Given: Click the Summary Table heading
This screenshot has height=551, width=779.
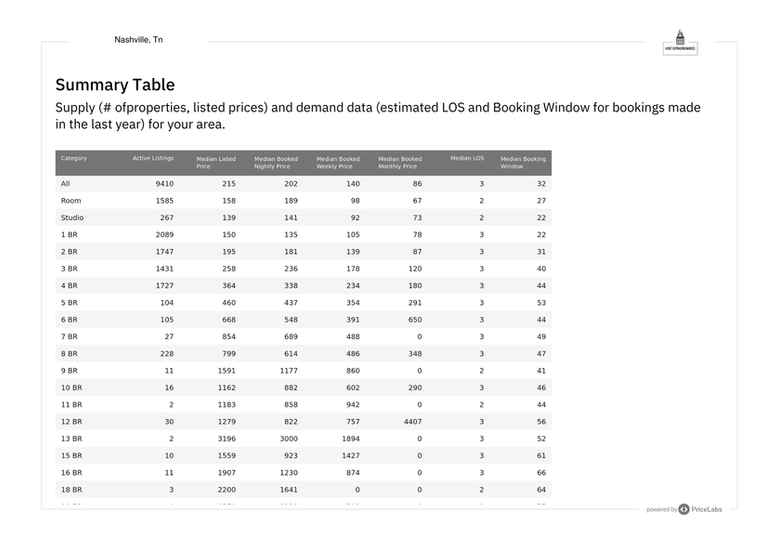Looking at the screenshot, I should [x=115, y=85].
